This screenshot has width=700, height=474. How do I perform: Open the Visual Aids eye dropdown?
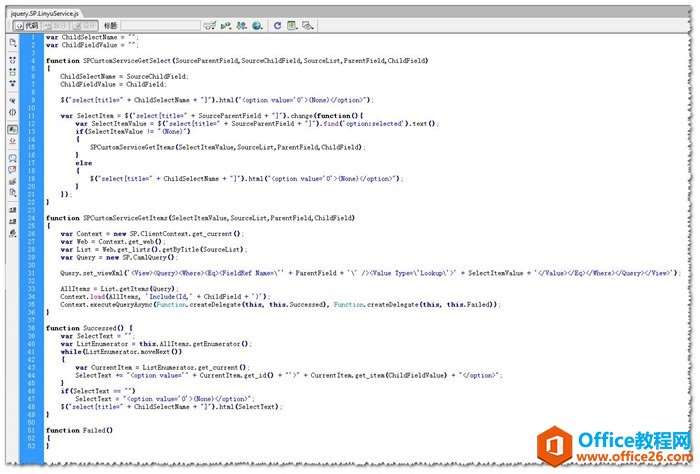pyautogui.click(x=309, y=24)
